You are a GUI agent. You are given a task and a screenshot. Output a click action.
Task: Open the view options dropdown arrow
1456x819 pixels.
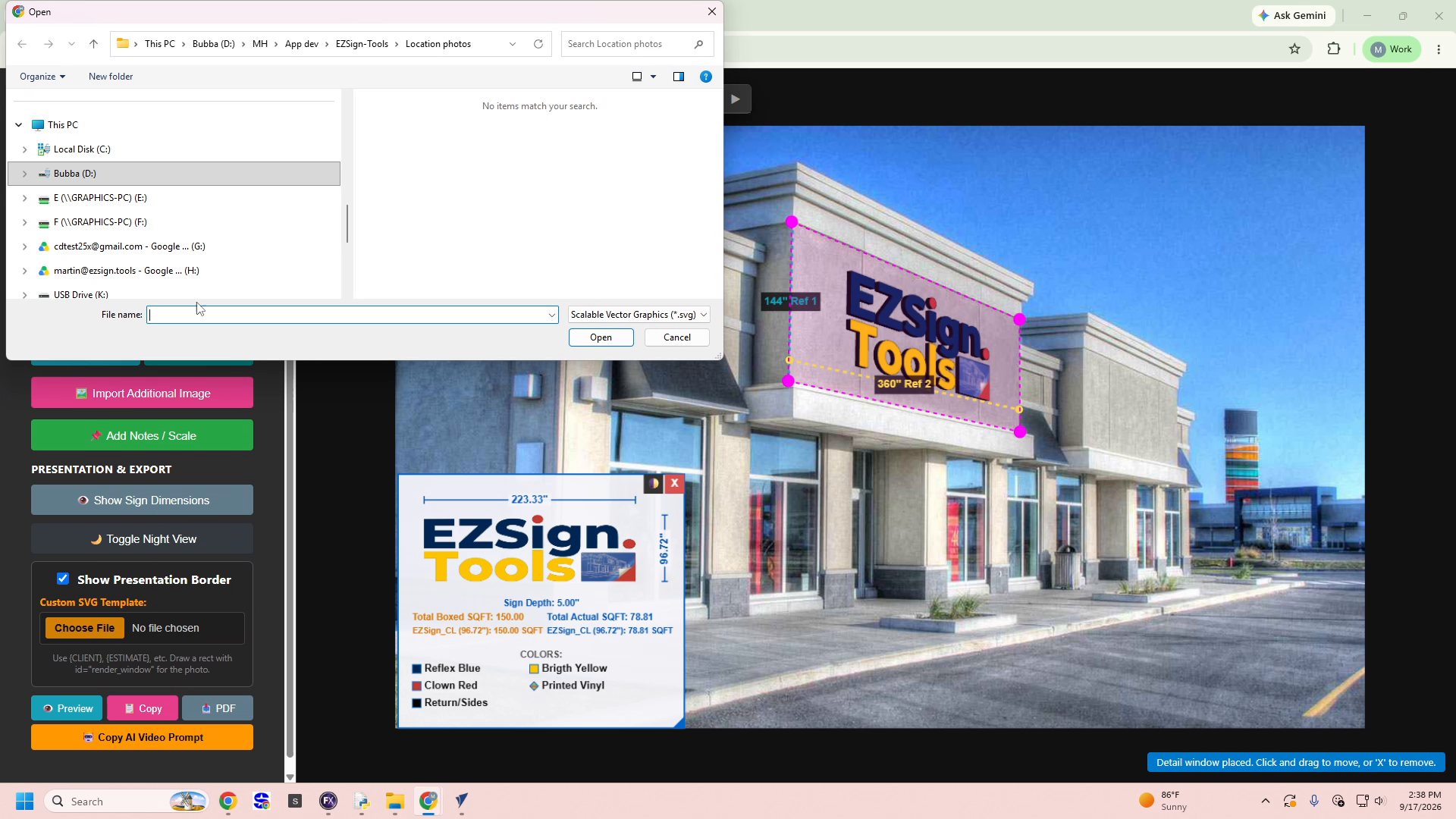click(x=654, y=77)
